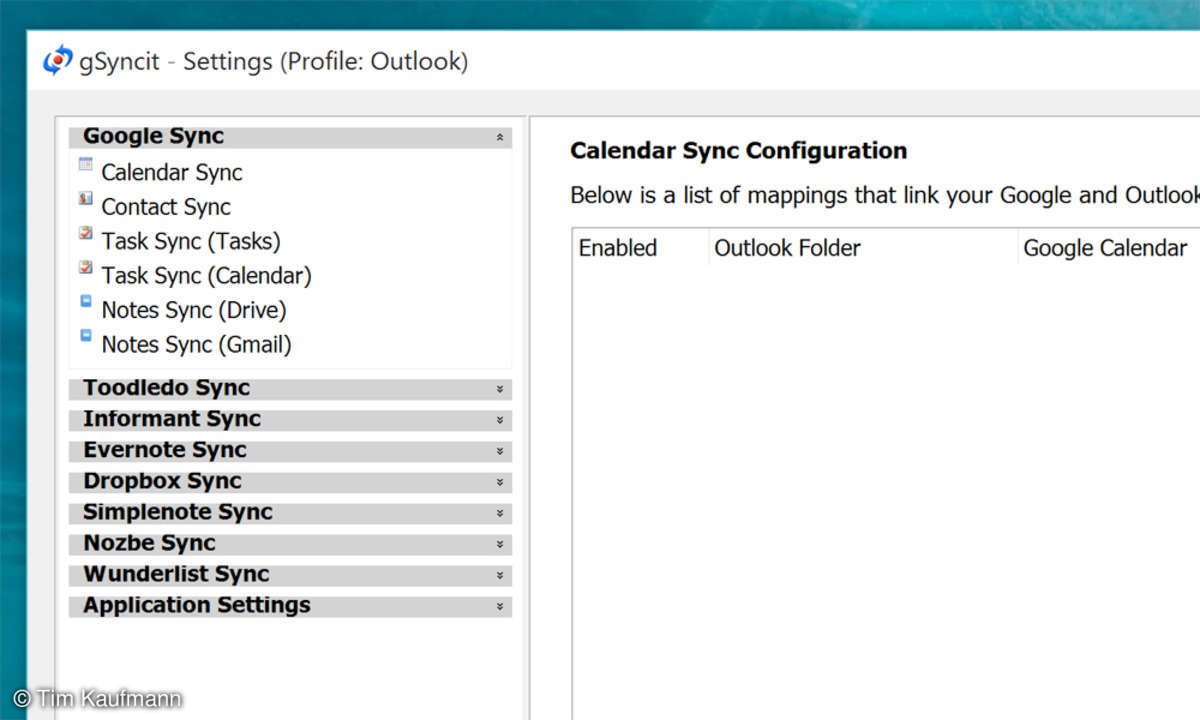Click the Task Sync (Calendar) icon
Viewport: 1200px width, 720px height.
coord(85,268)
